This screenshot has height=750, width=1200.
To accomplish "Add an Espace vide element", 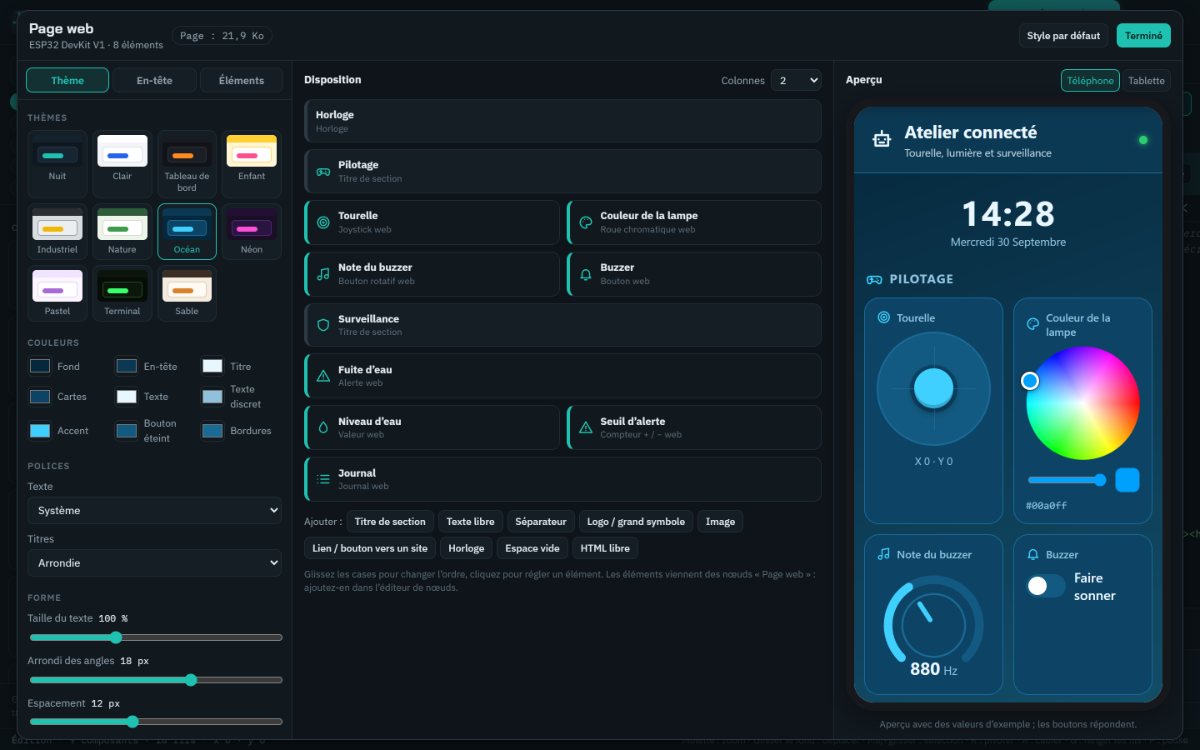I will (x=532, y=548).
